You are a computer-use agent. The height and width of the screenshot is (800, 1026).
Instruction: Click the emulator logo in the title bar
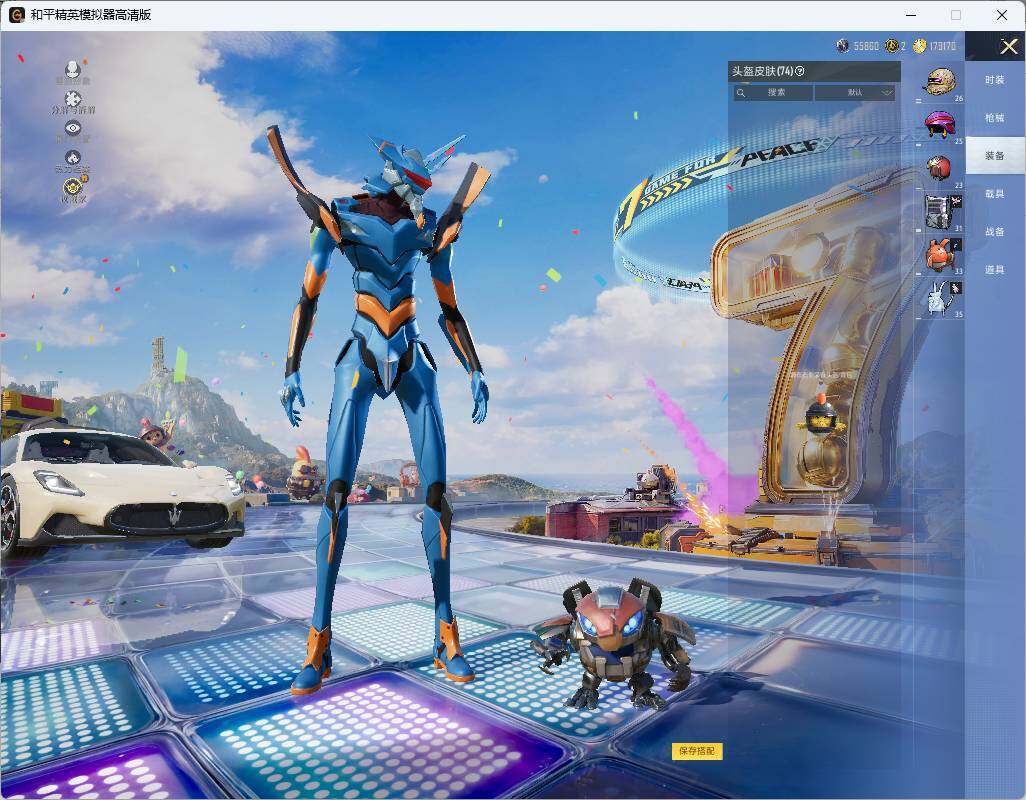pyautogui.click(x=16, y=14)
